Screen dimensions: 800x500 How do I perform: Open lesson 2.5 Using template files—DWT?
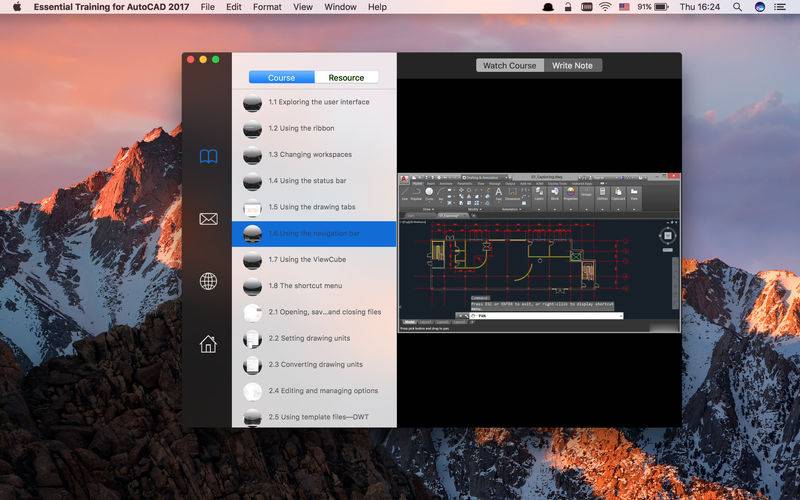coord(314,417)
